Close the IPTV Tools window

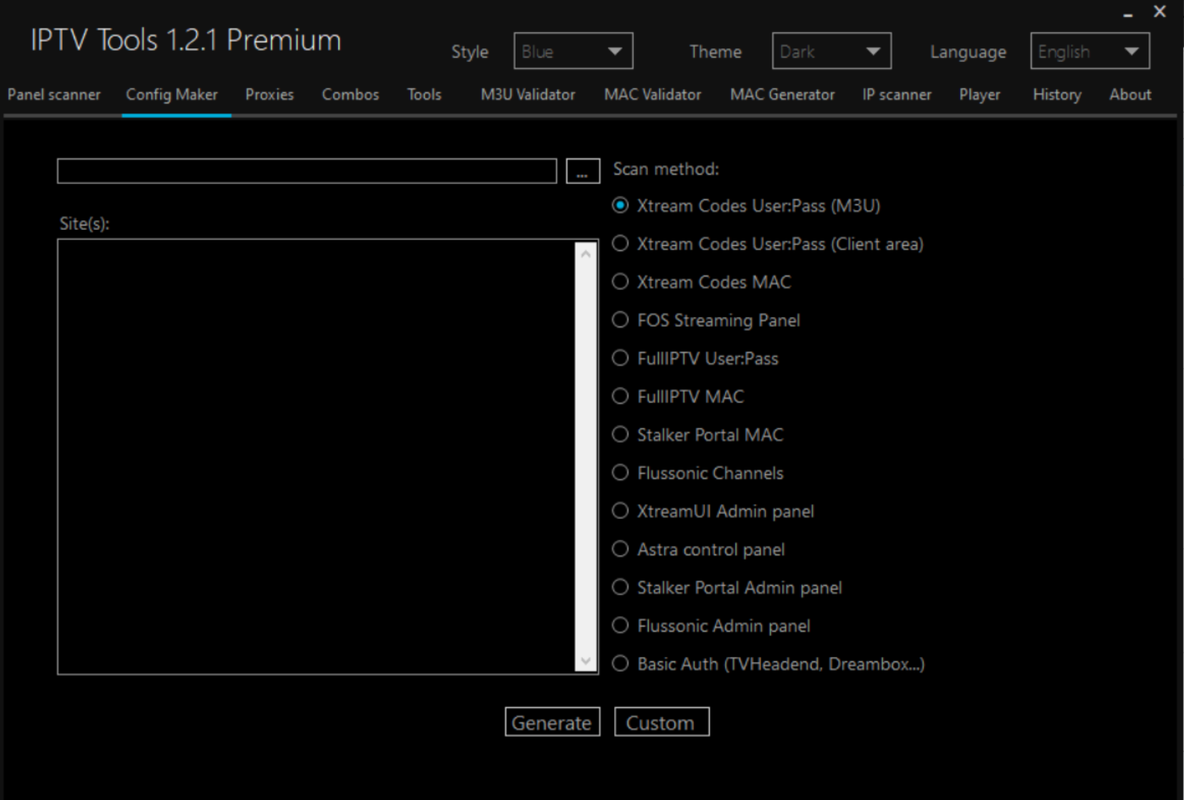(x=1160, y=11)
